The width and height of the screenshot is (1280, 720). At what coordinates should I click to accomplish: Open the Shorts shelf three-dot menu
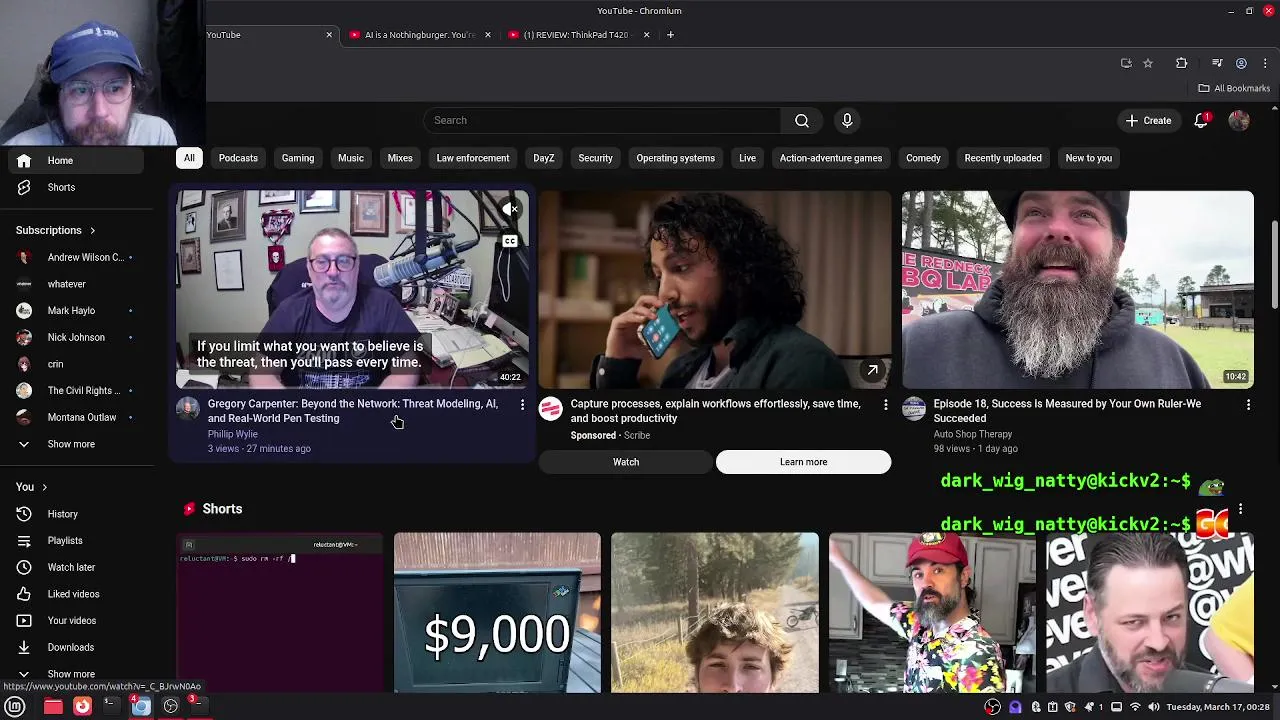click(x=1240, y=509)
